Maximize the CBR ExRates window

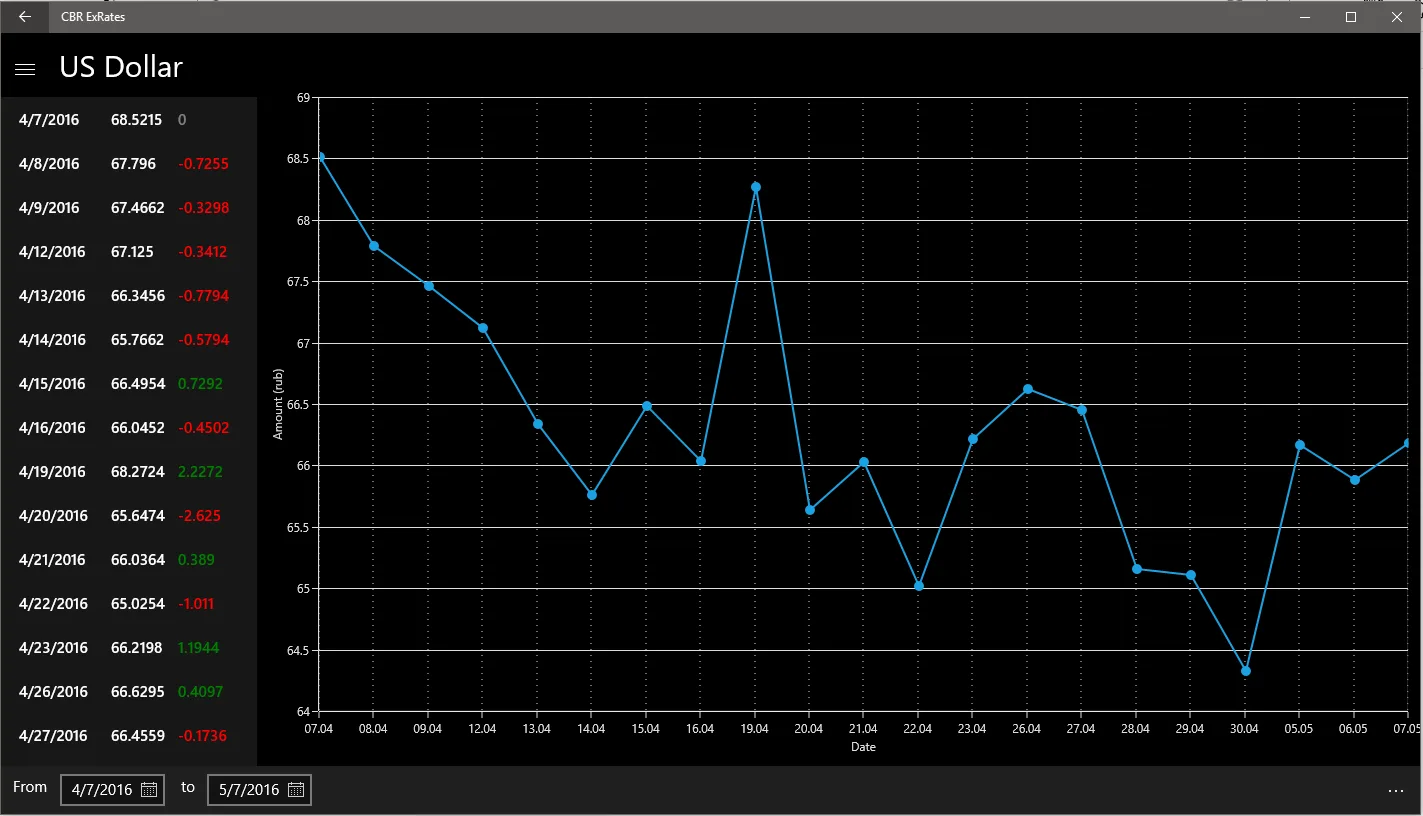click(1351, 17)
